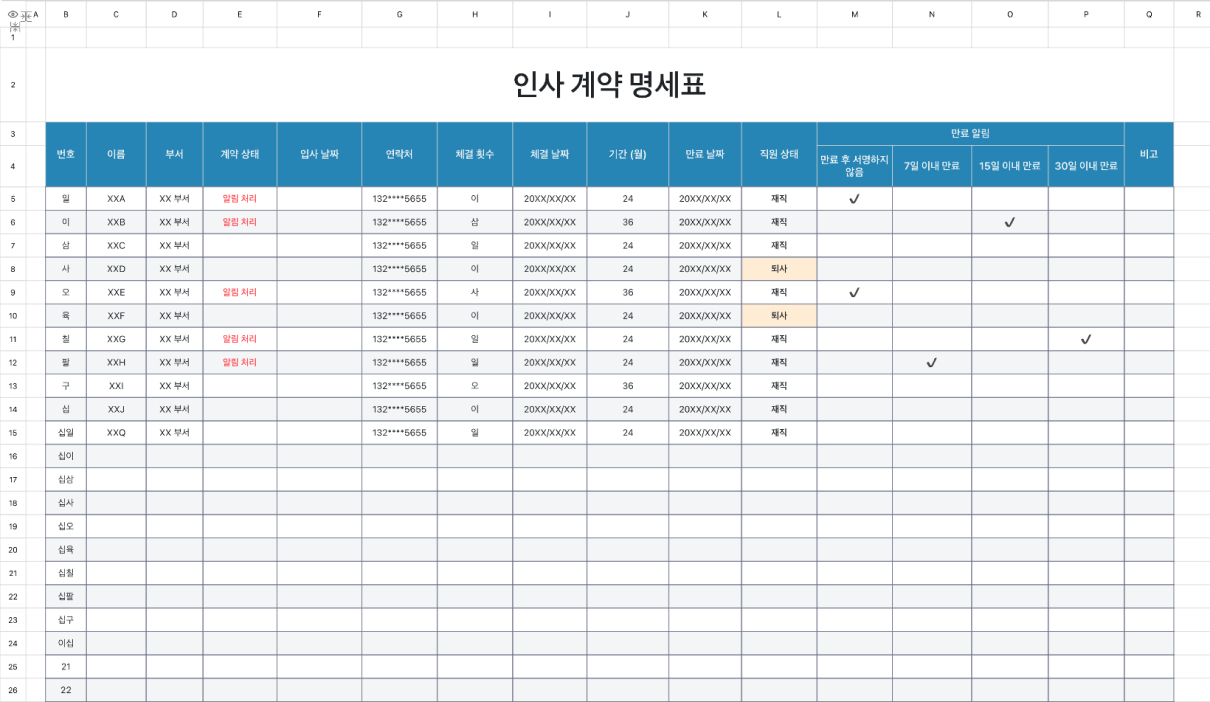Click the 부서 header cell
This screenshot has height=702, width=1210.
(175, 155)
